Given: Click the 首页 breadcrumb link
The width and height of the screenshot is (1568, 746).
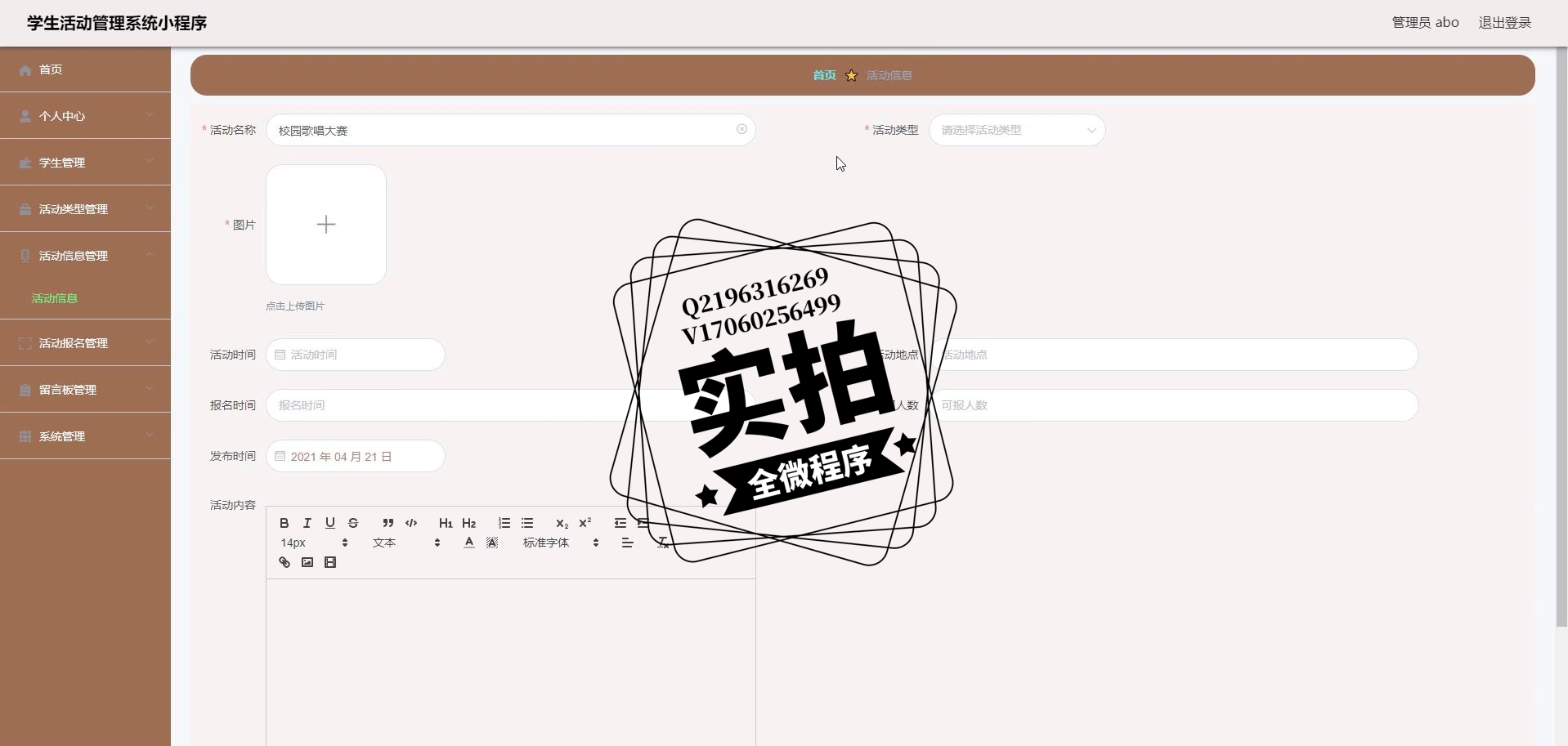Looking at the screenshot, I should tap(824, 75).
